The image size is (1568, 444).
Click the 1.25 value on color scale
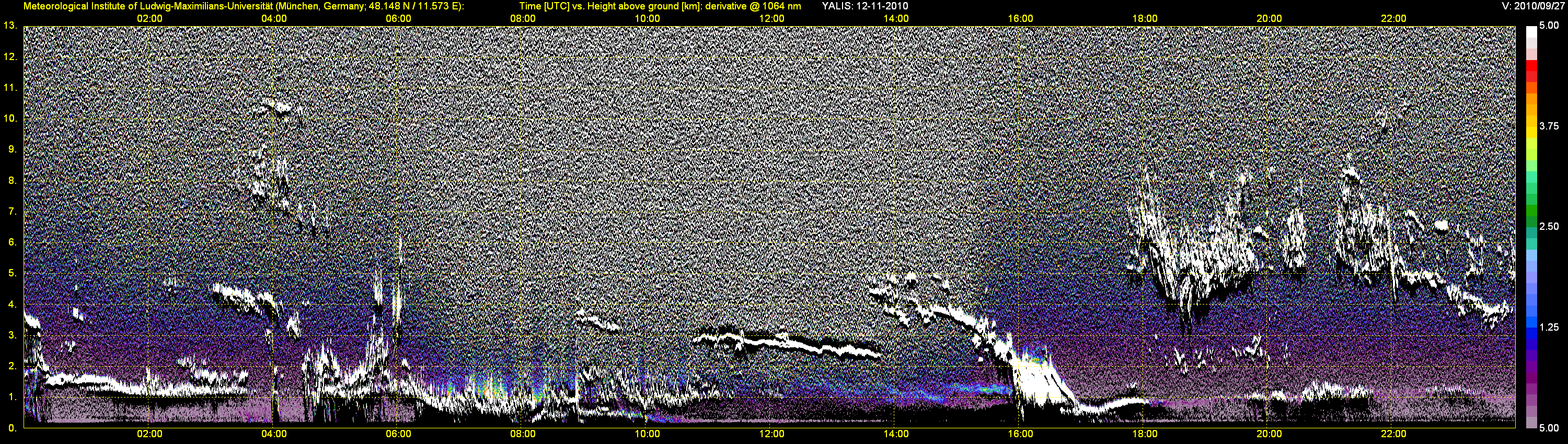(1549, 327)
